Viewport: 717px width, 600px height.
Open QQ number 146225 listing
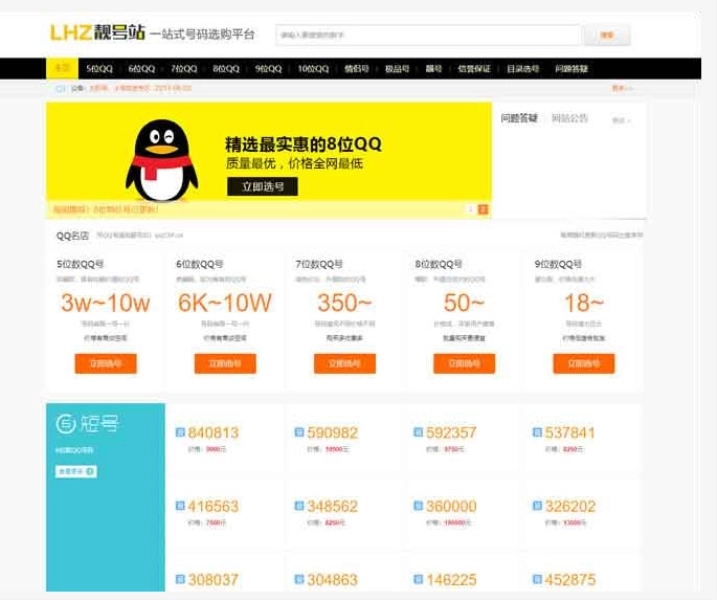(x=451, y=580)
